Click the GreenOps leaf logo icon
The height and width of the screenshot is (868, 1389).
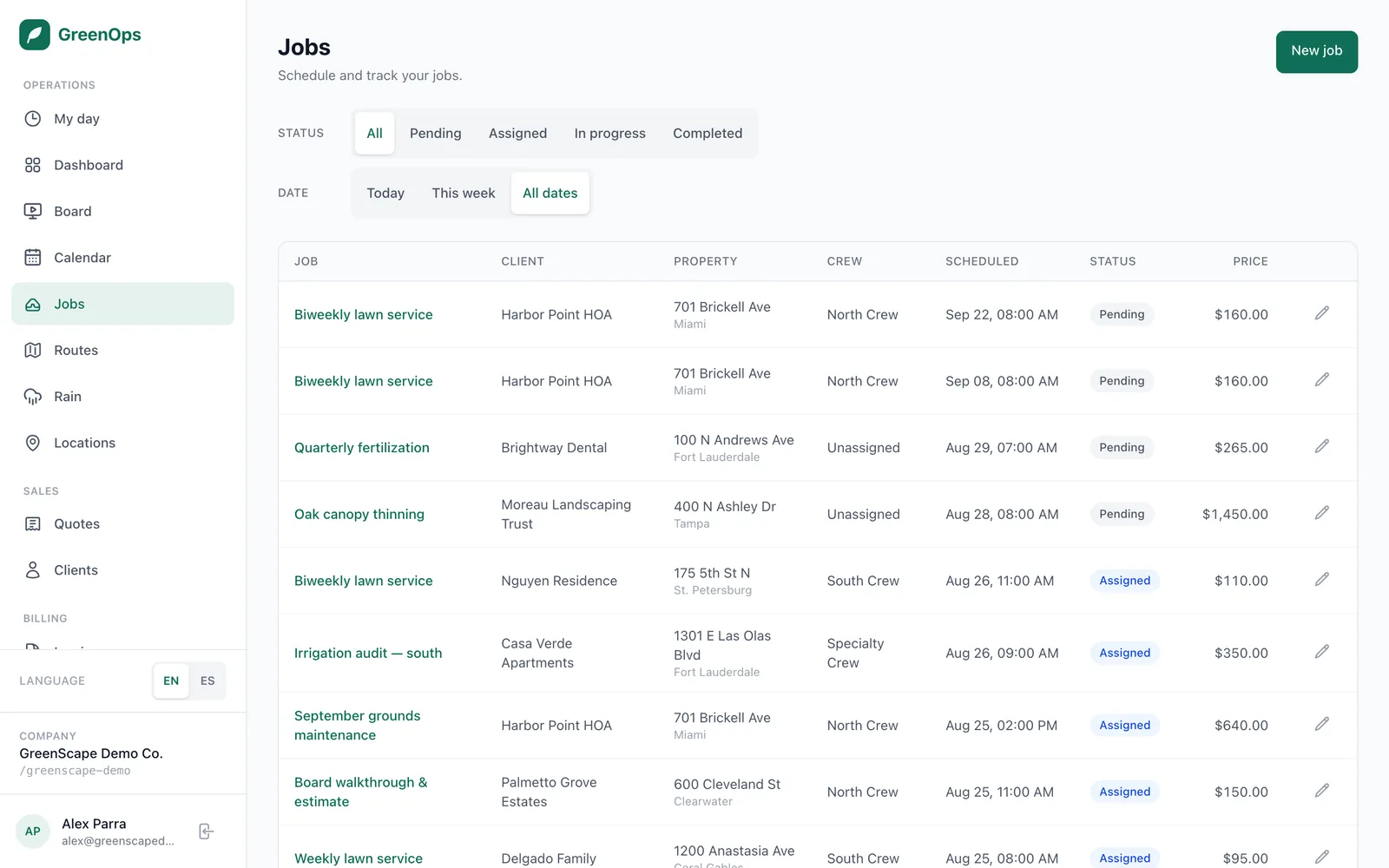point(35,35)
